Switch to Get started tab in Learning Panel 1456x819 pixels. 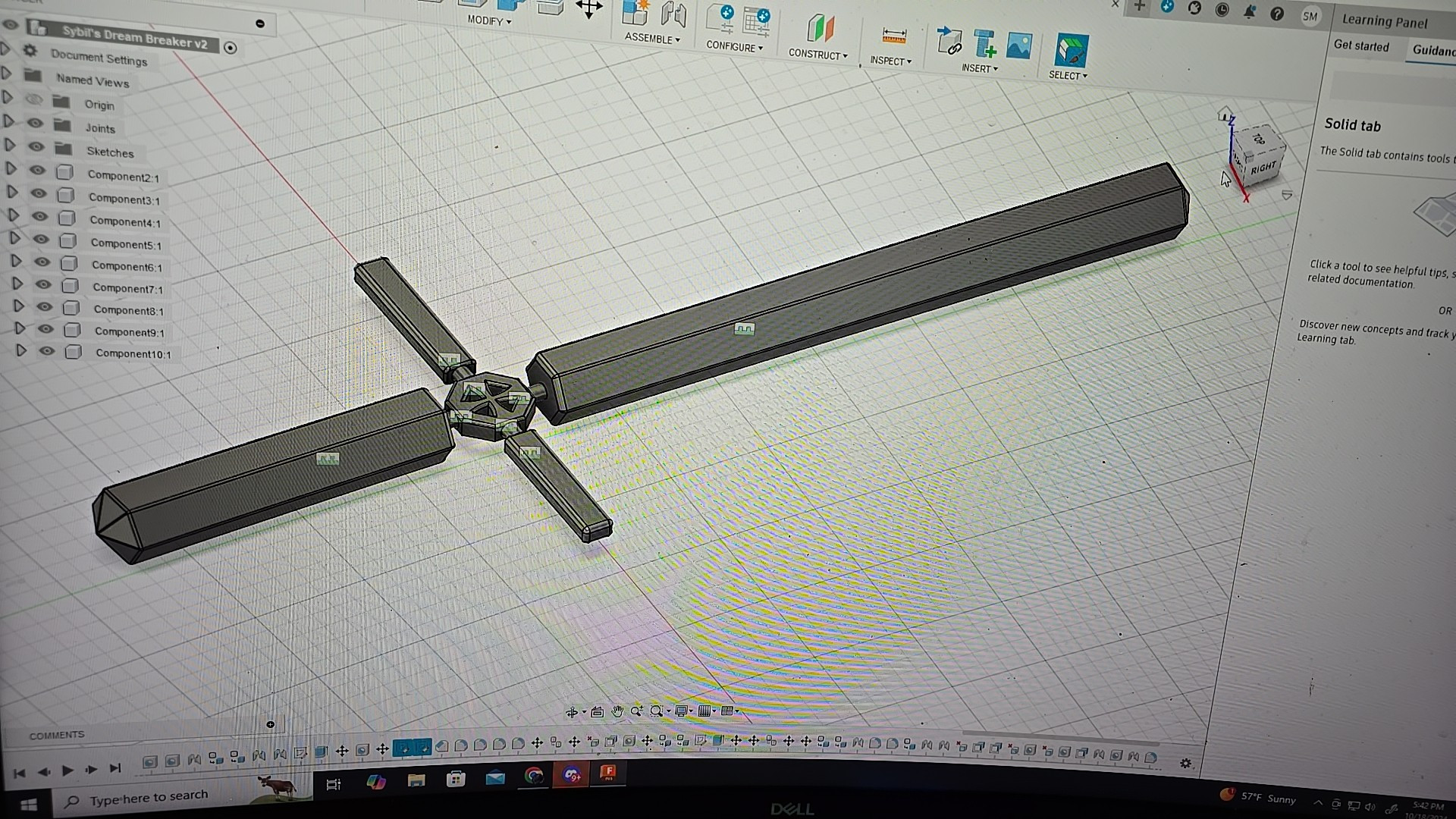[1361, 45]
